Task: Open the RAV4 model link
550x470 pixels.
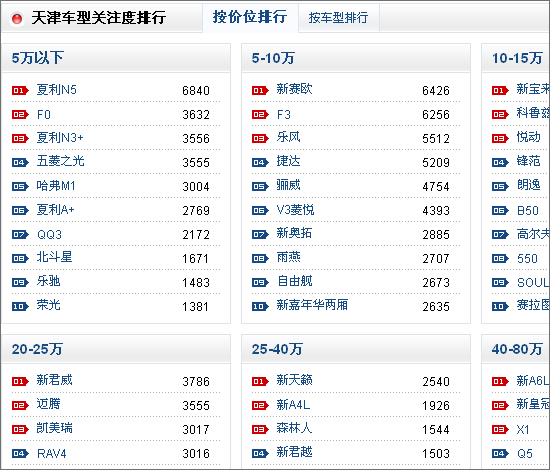Action: [52, 454]
